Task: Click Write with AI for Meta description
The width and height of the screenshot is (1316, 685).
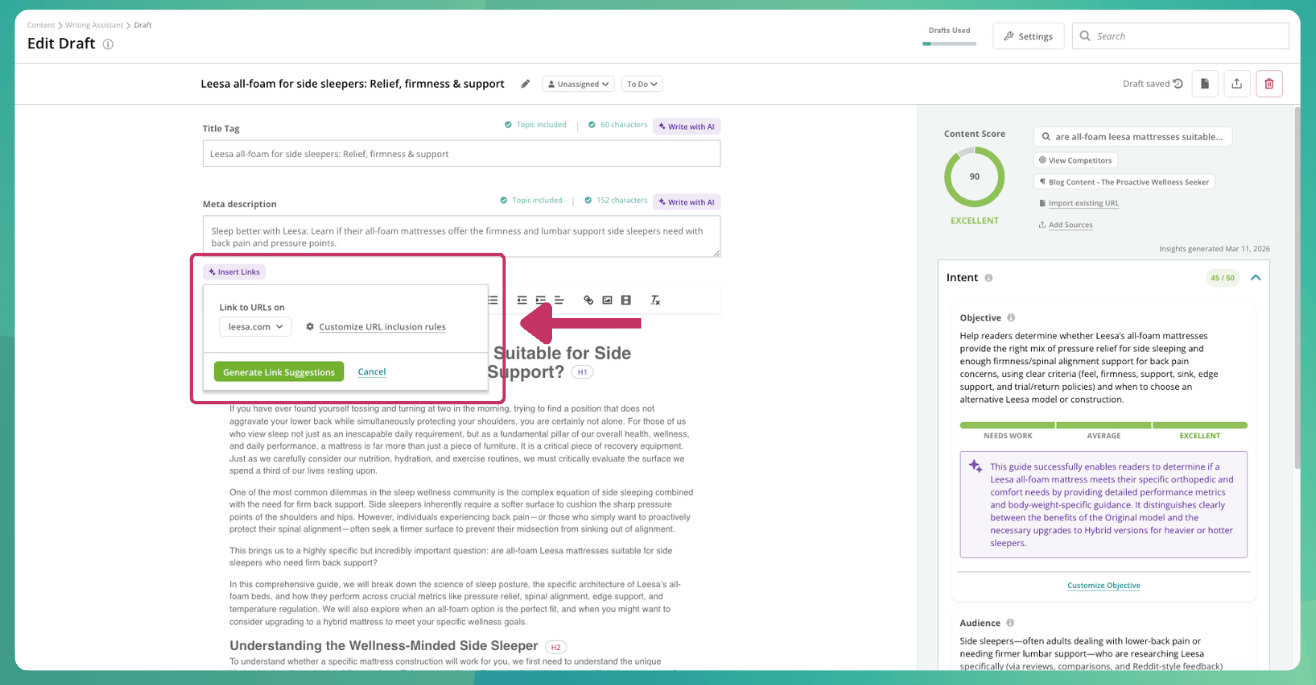Action: [687, 202]
